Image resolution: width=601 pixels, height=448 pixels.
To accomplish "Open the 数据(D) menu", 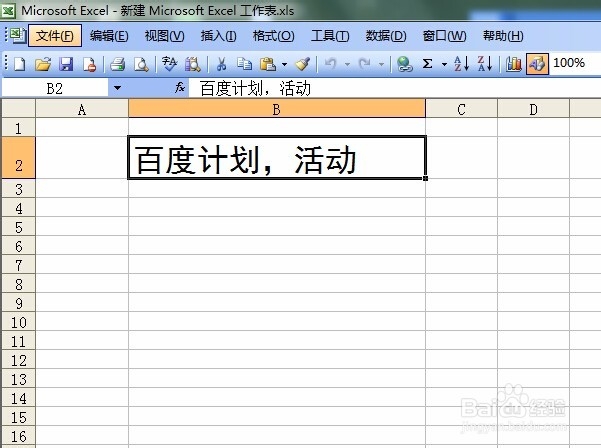I will (x=386, y=36).
